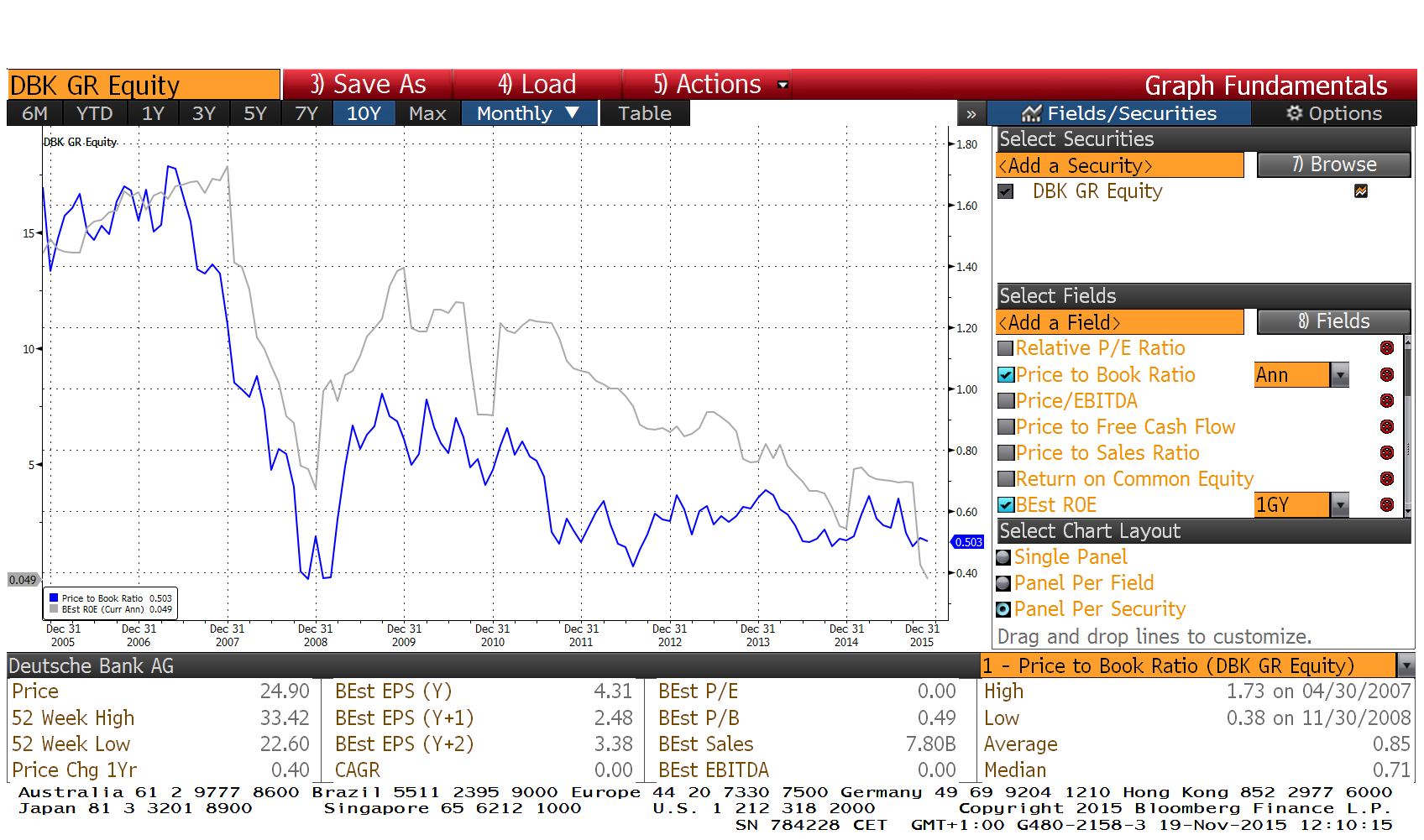Click the Load button

point(537,85)
